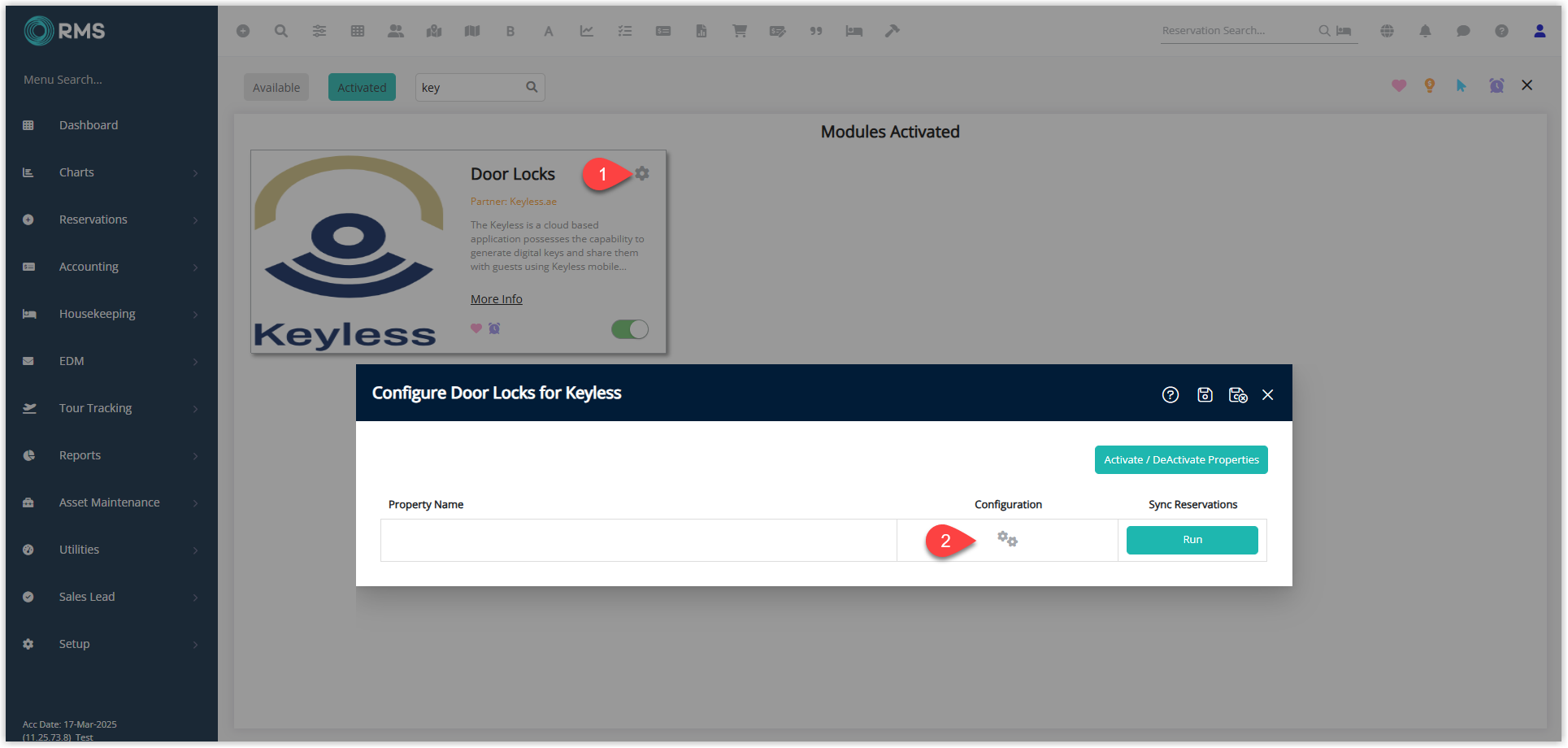Click the bed icon beside Reservation Search
Screen dimensions: 1568x748
(x=1344, y=31)
